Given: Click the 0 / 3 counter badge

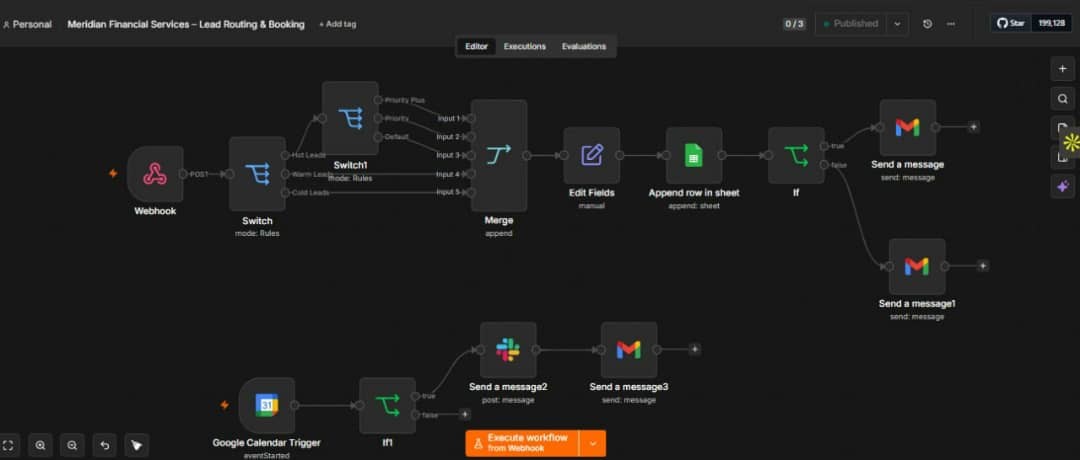Looking at the screenshot, I should coord(794,24).
